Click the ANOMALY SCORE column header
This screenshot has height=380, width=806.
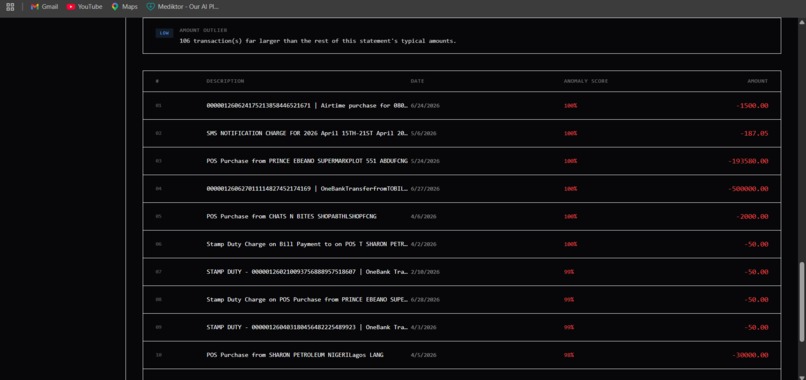pyautogui.click(x=585, y=81)
